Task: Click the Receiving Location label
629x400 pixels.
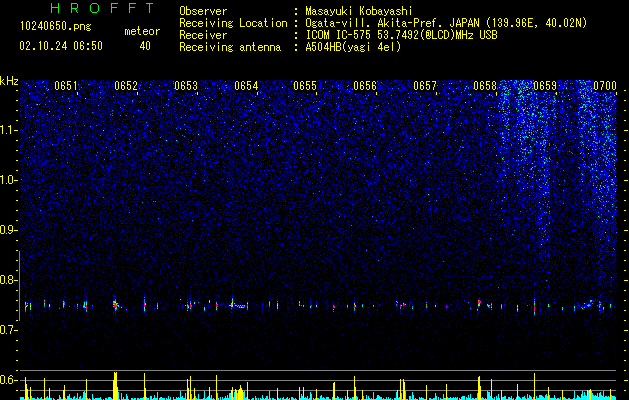Action: pos(233,23)
